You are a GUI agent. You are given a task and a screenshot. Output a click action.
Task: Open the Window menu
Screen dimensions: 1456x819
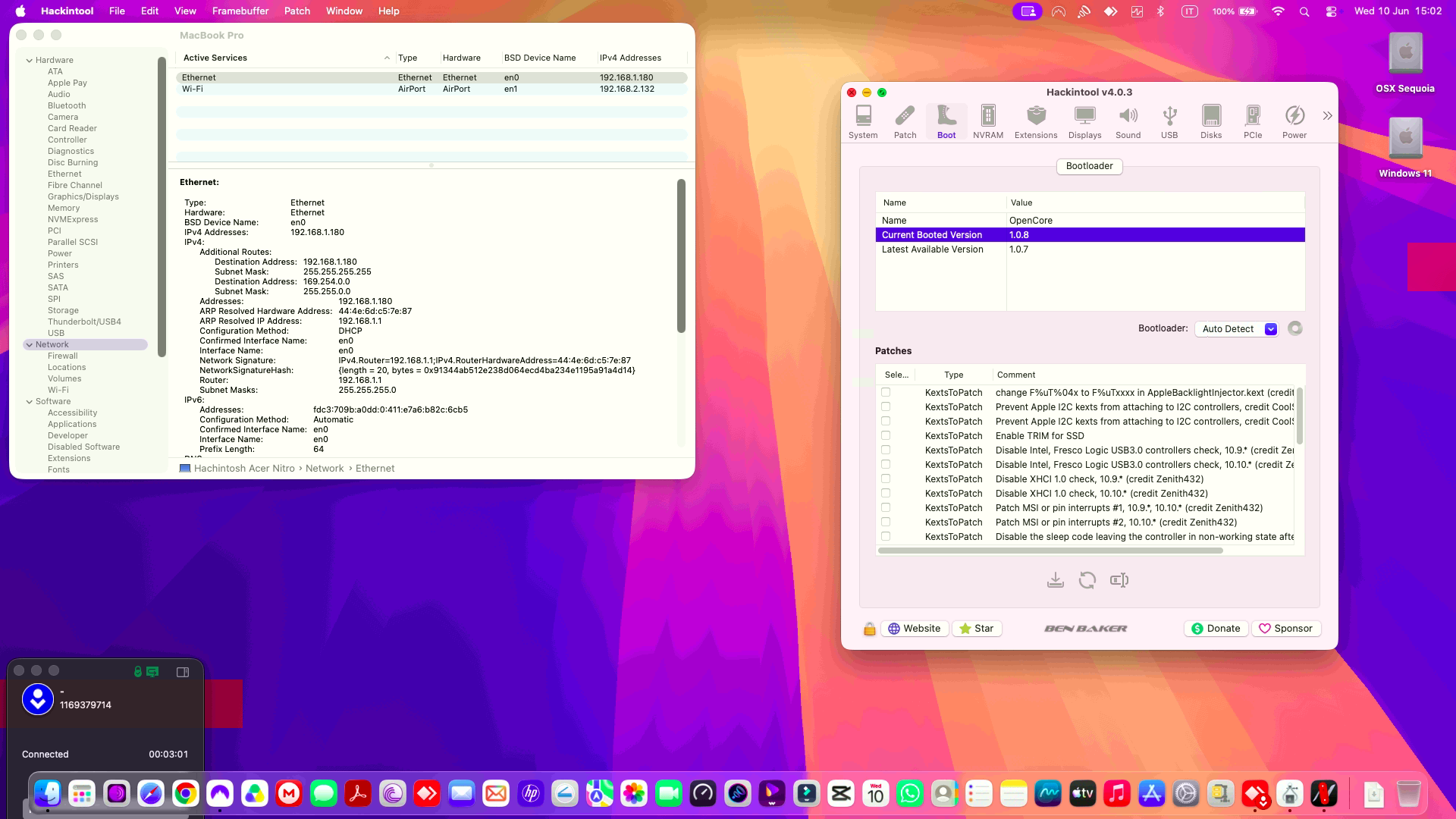[x=344, y=11]
